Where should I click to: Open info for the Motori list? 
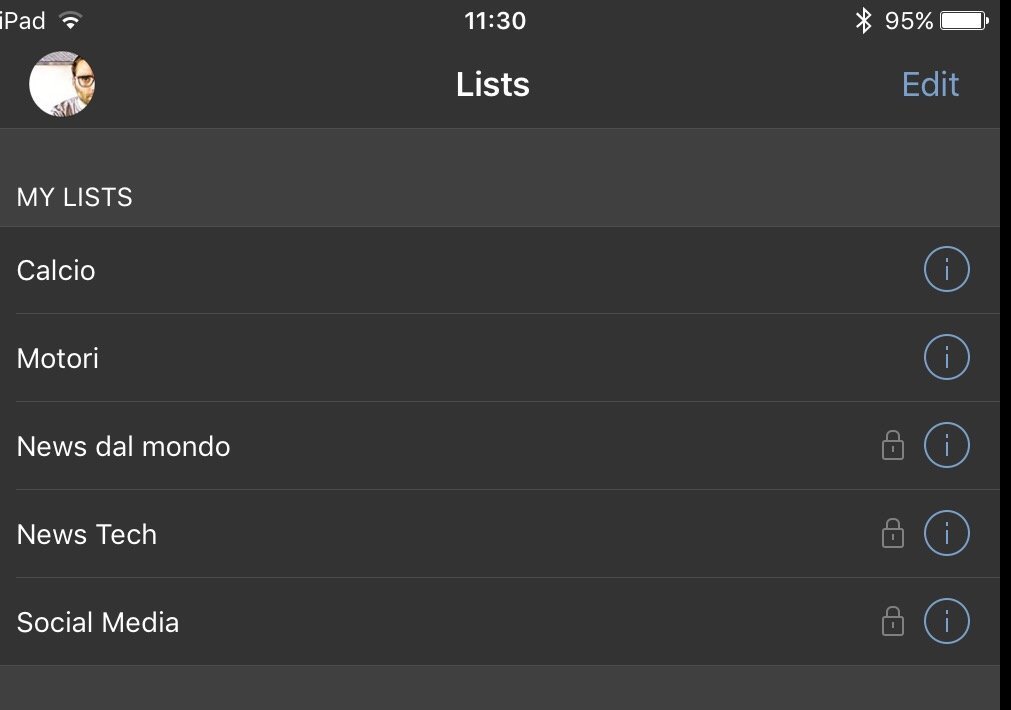click(x=947, y=357)
